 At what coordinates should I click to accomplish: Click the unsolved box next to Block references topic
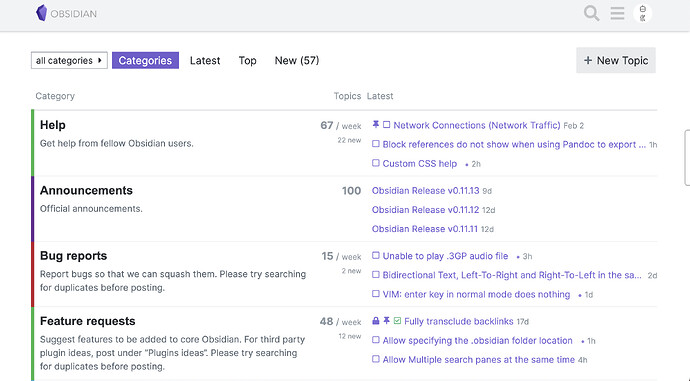[375, 144]
